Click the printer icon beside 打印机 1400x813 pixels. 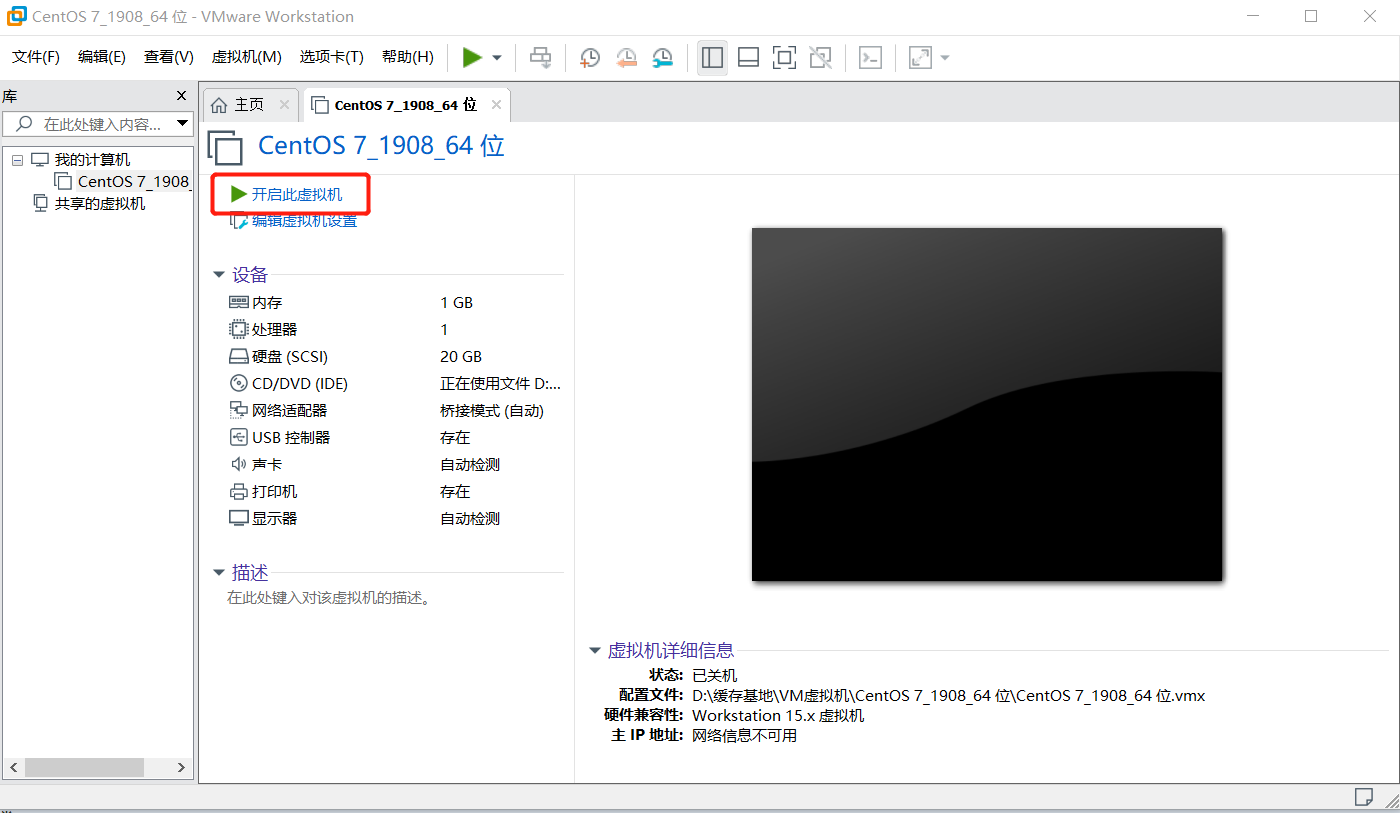tap(238, 491)
